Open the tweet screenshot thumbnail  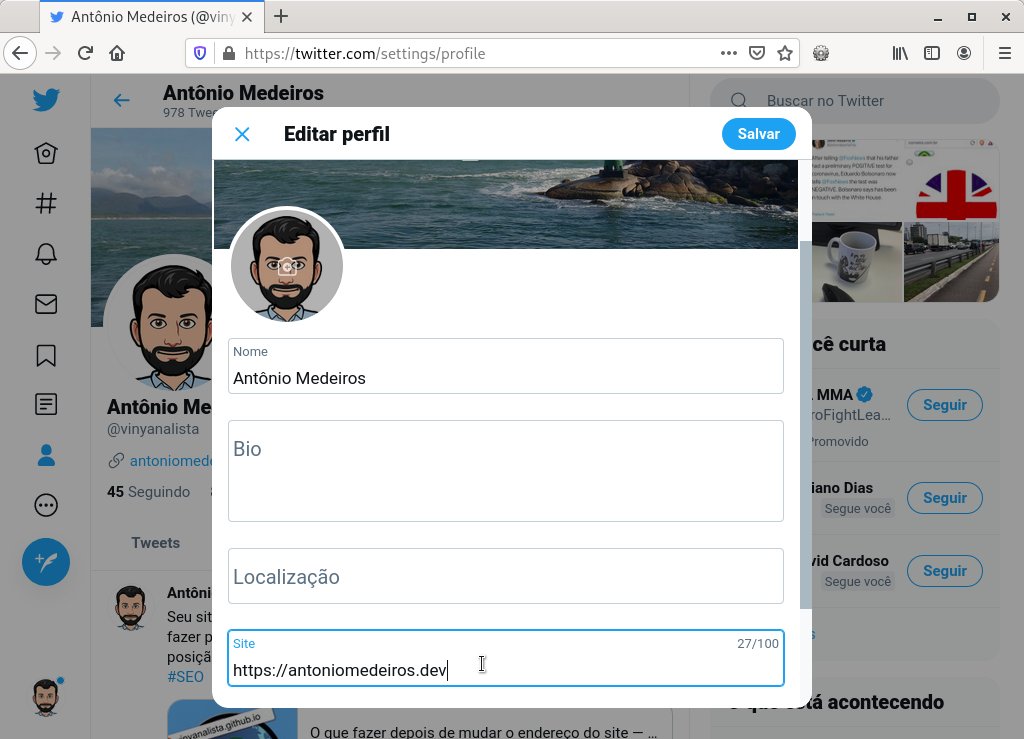[x=857, y=180]
